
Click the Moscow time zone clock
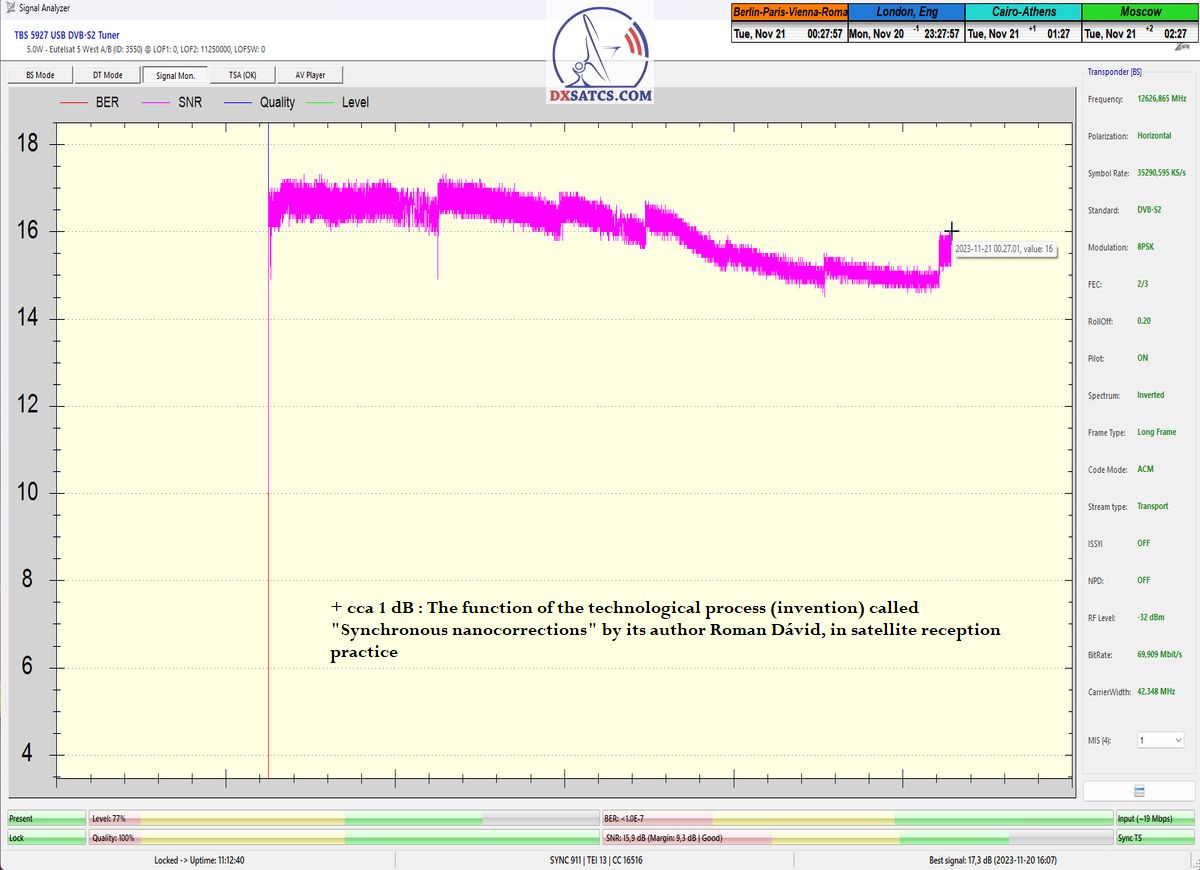(1140, 23)
